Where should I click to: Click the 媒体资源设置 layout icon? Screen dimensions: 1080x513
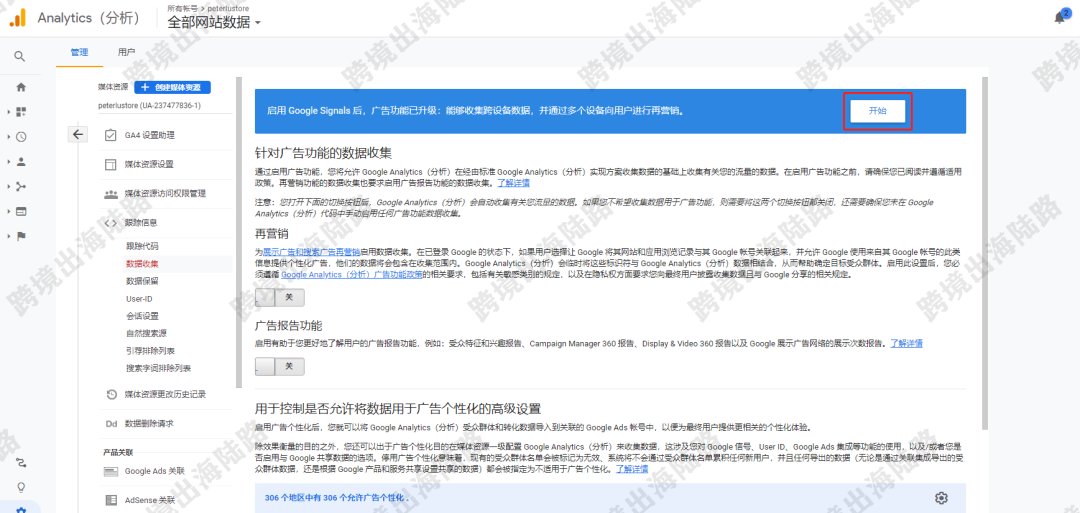tap(110, 164)
